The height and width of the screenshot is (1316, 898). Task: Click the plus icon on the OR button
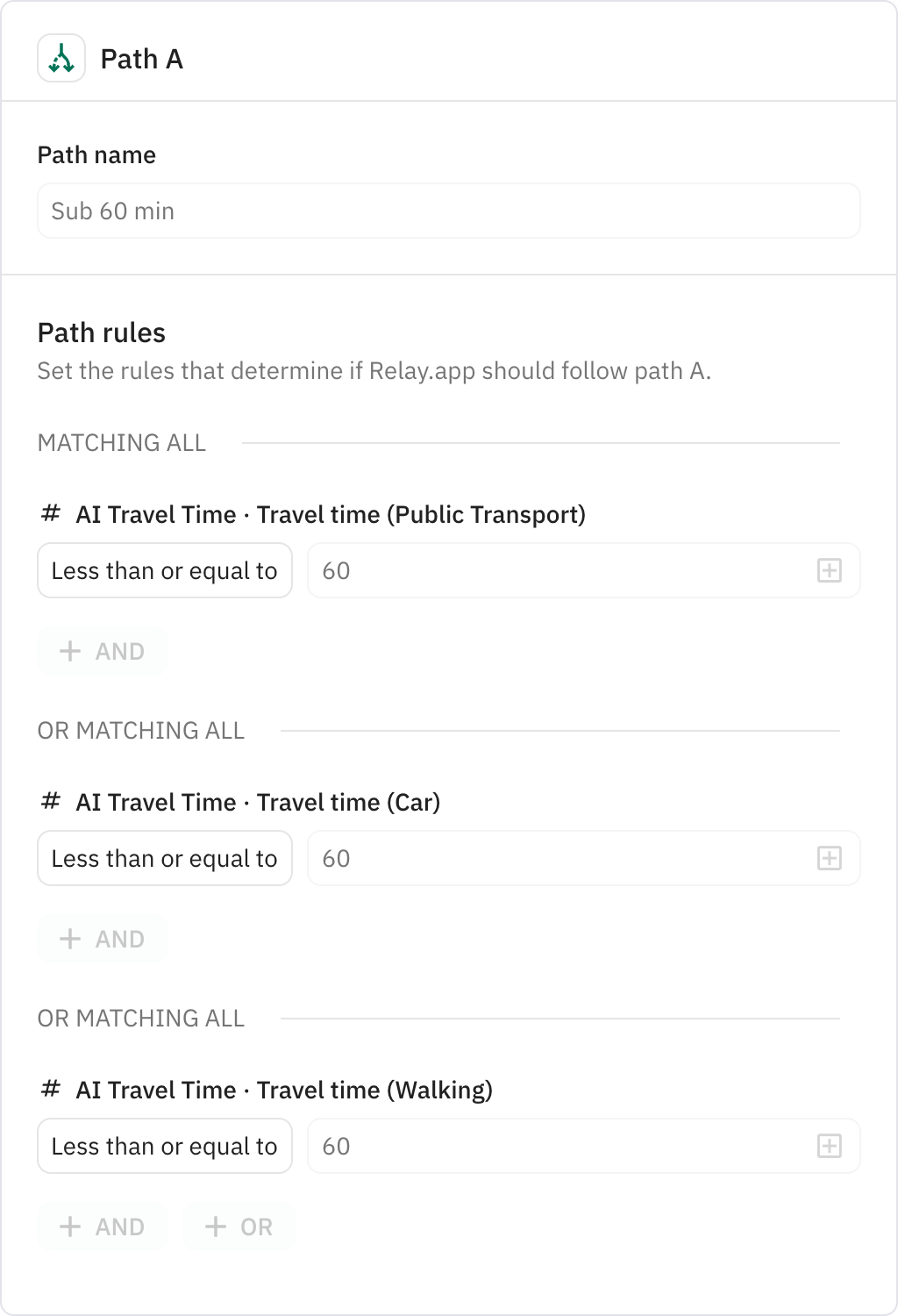[x=214, y=1227]
